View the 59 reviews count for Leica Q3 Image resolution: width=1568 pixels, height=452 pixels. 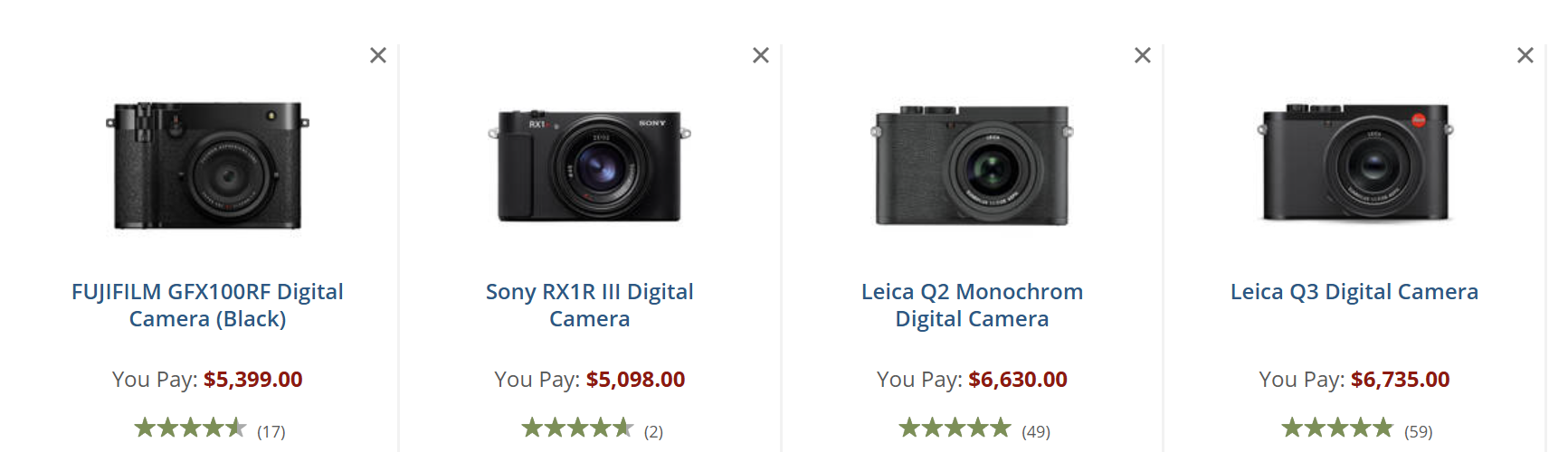(1419, 432)
